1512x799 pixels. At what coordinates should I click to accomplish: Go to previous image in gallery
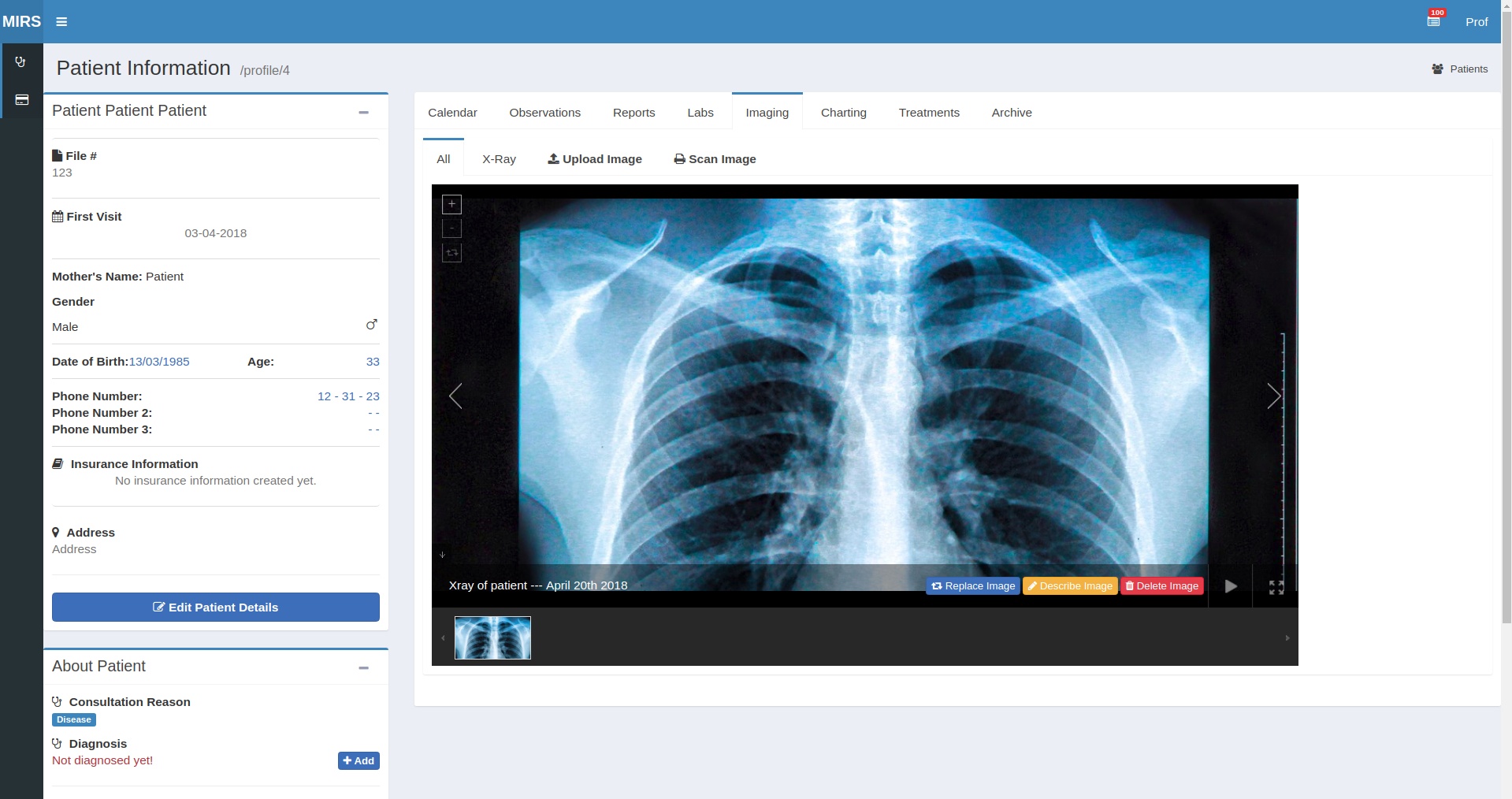coord(455,396)
